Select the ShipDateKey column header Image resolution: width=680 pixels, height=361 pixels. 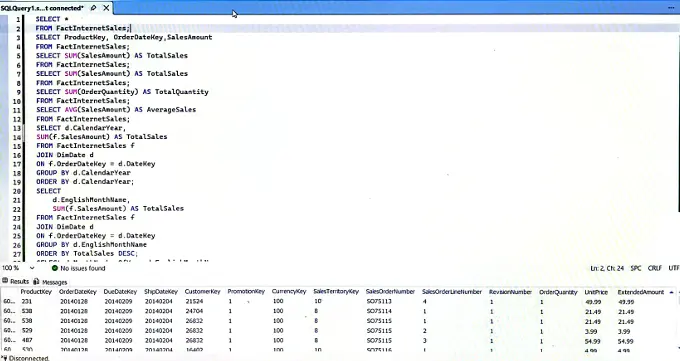pos(161,292)
